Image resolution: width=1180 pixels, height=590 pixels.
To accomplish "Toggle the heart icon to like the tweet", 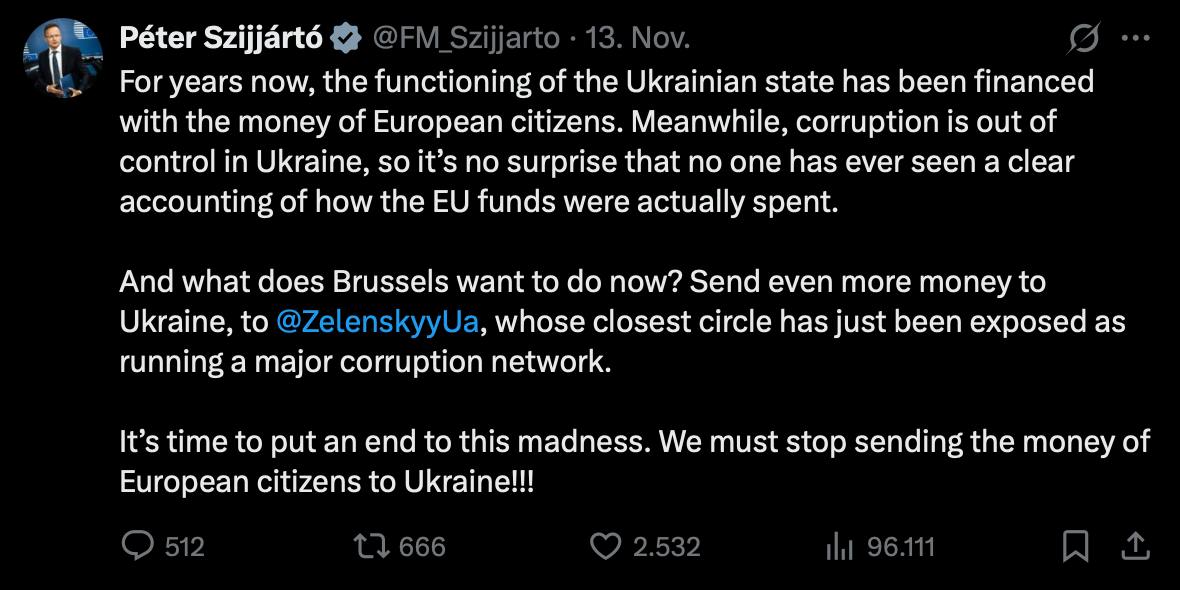I will tap(605, 546).
